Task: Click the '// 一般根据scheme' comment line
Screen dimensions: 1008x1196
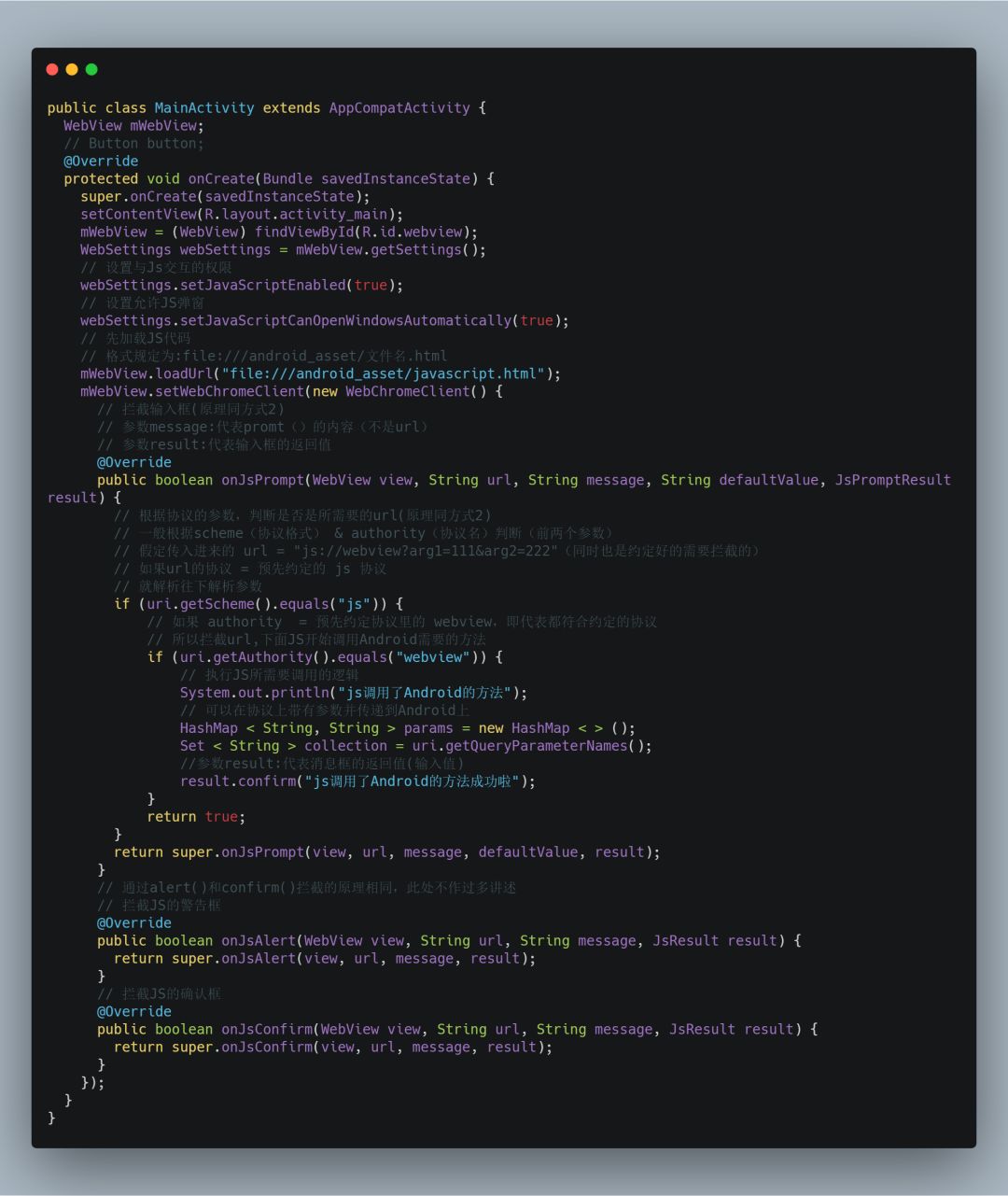Action: (x=364, y=534)
